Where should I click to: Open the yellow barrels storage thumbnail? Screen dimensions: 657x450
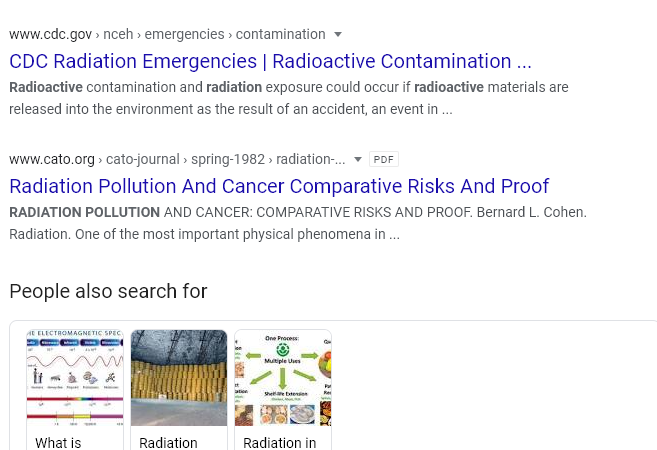[179, 378]
